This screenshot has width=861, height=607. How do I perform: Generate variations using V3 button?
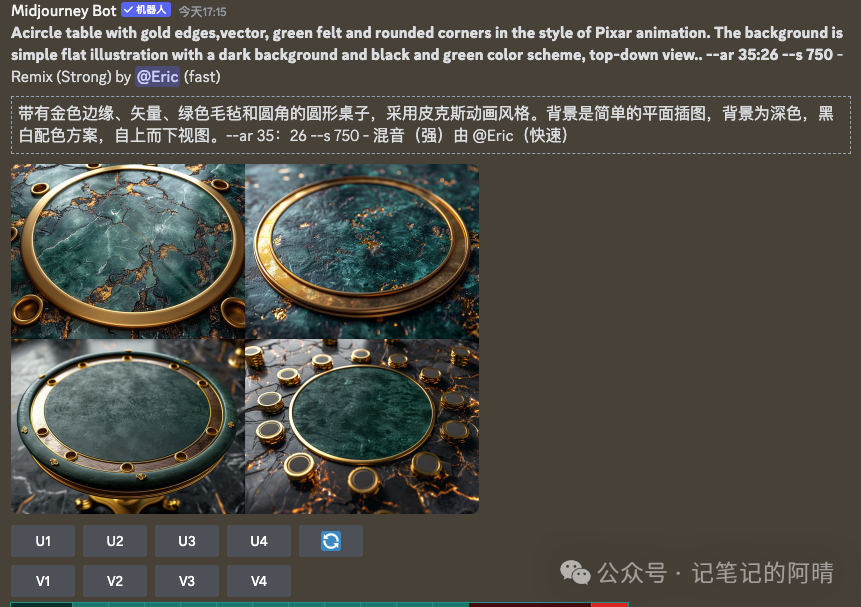point(187,581)
